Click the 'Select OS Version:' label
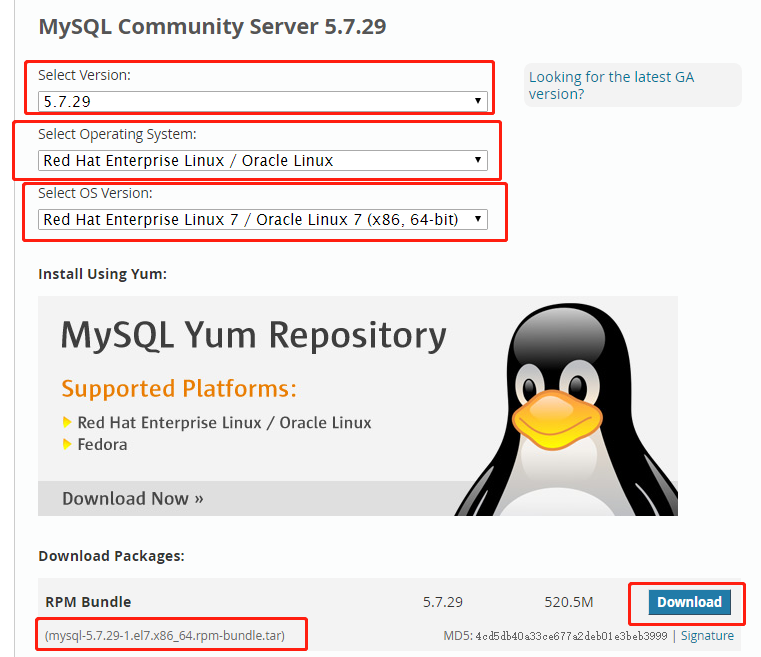The width and height of the screenshot is (761, 657). click(95, 193)
